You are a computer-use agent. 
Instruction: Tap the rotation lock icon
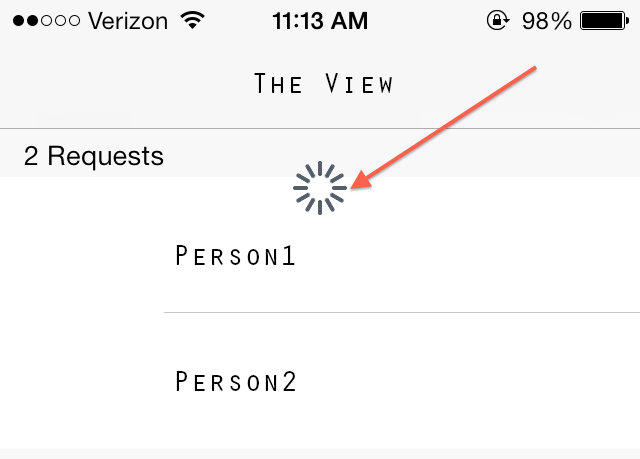coord(498,20)
